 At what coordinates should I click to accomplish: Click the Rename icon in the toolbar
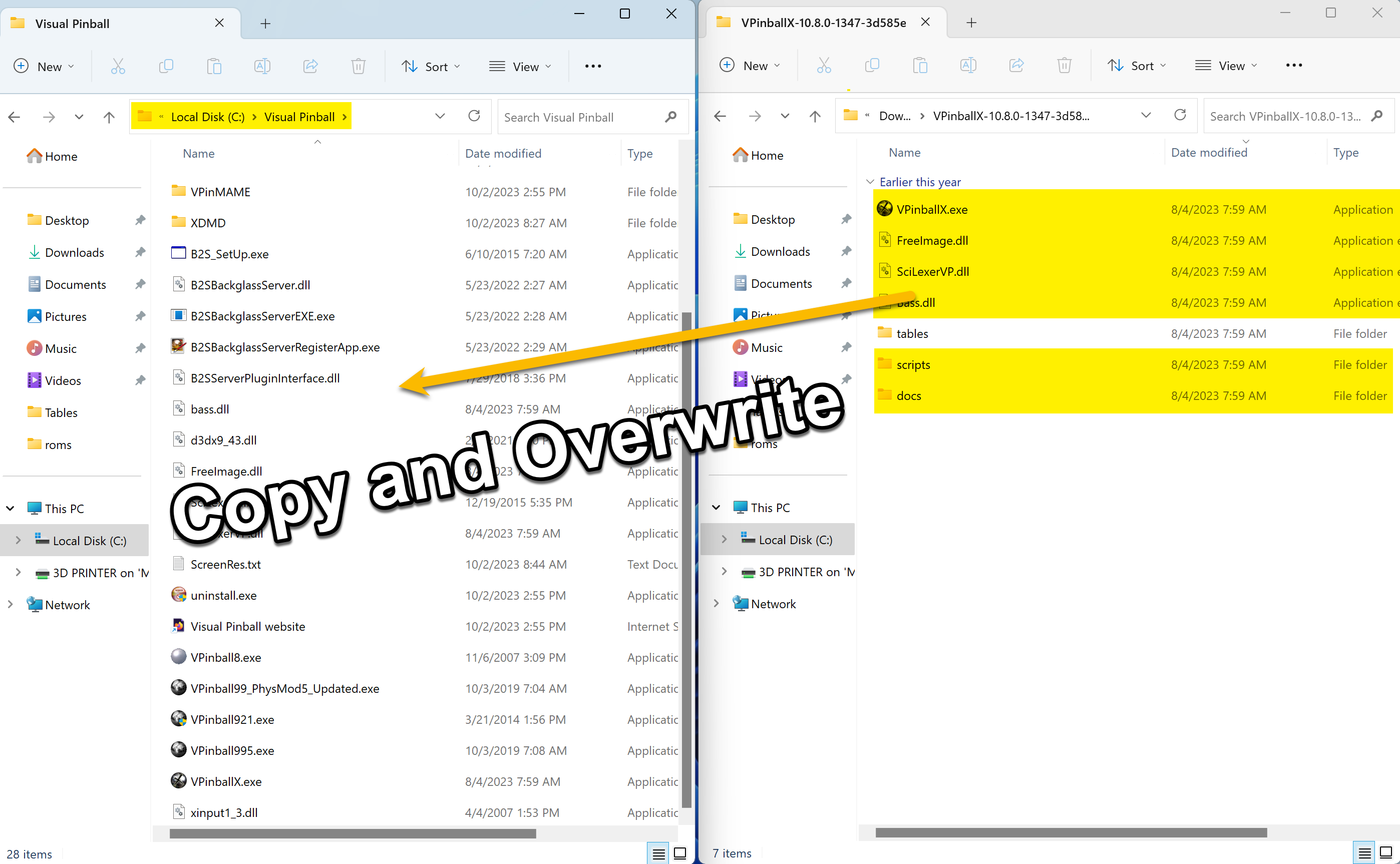pyautogui.click(x=262, y=66)
